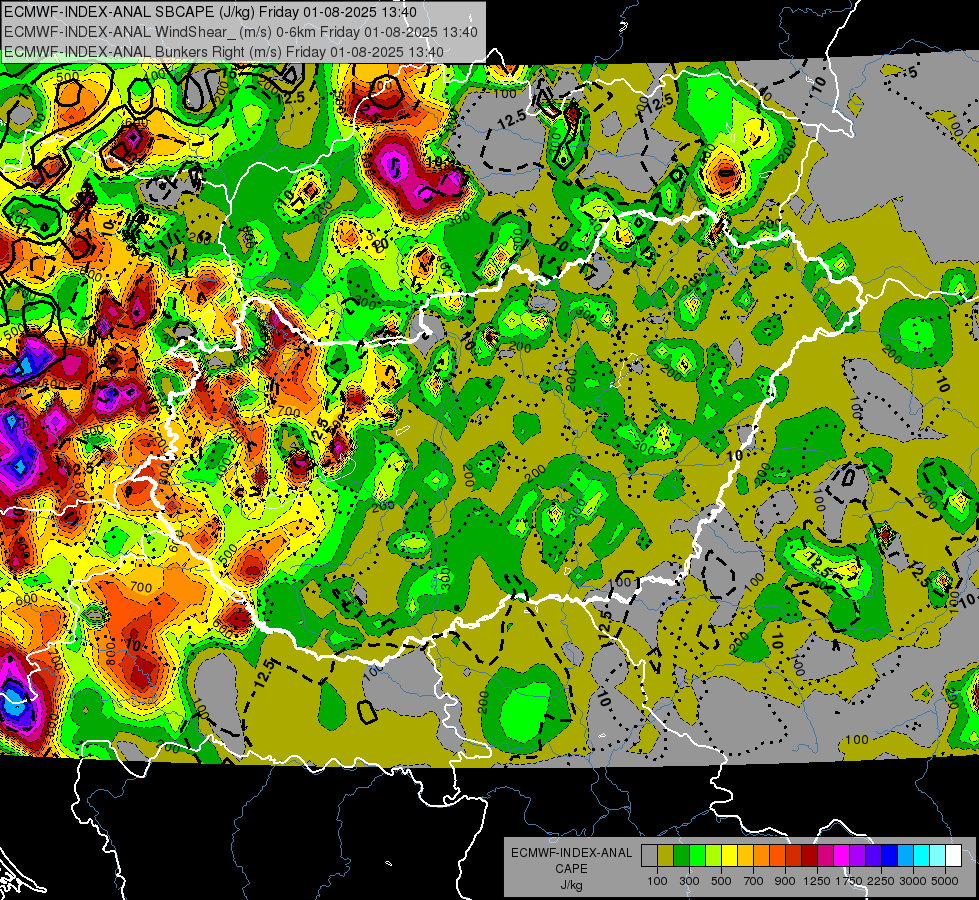The image size is (979, 900).
Task: Click the 1750 value under legend bar
Action: tap(849, 881)
